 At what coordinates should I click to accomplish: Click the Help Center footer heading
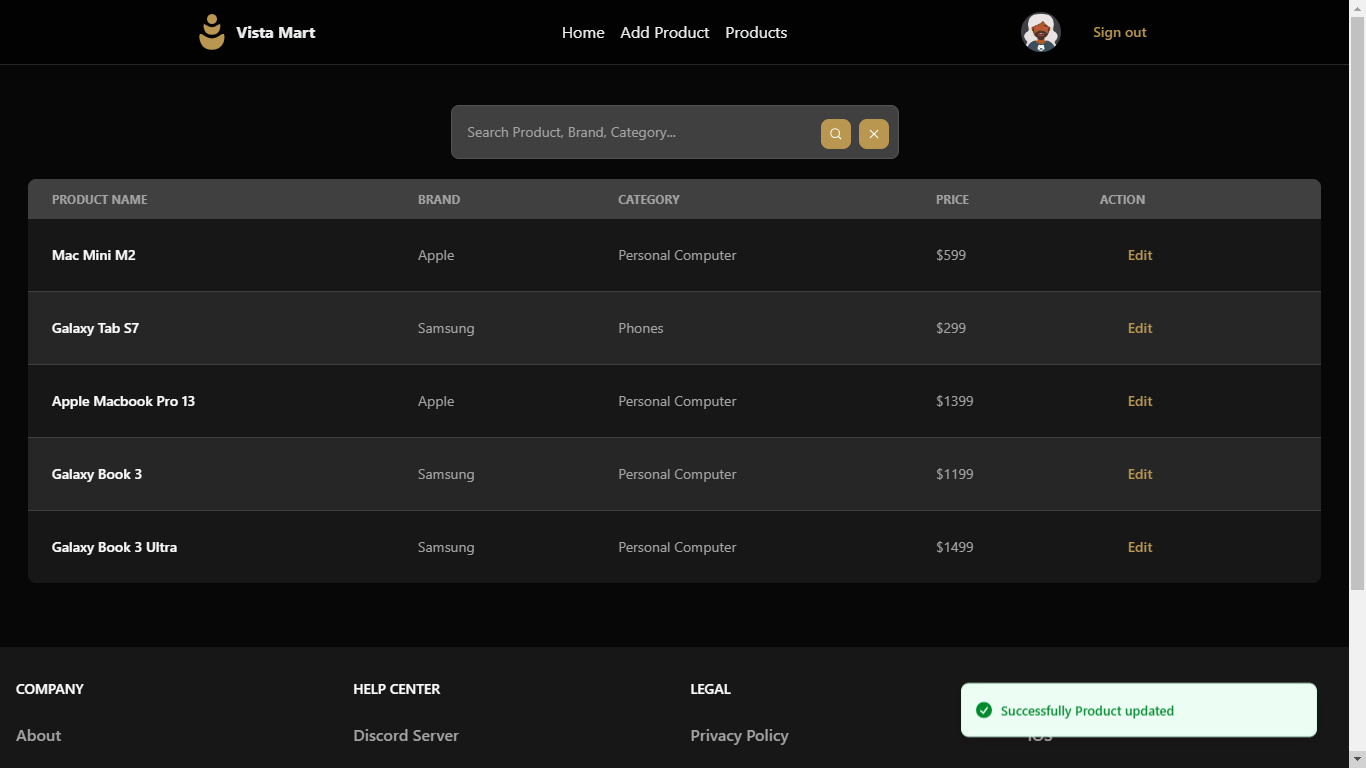397,689
